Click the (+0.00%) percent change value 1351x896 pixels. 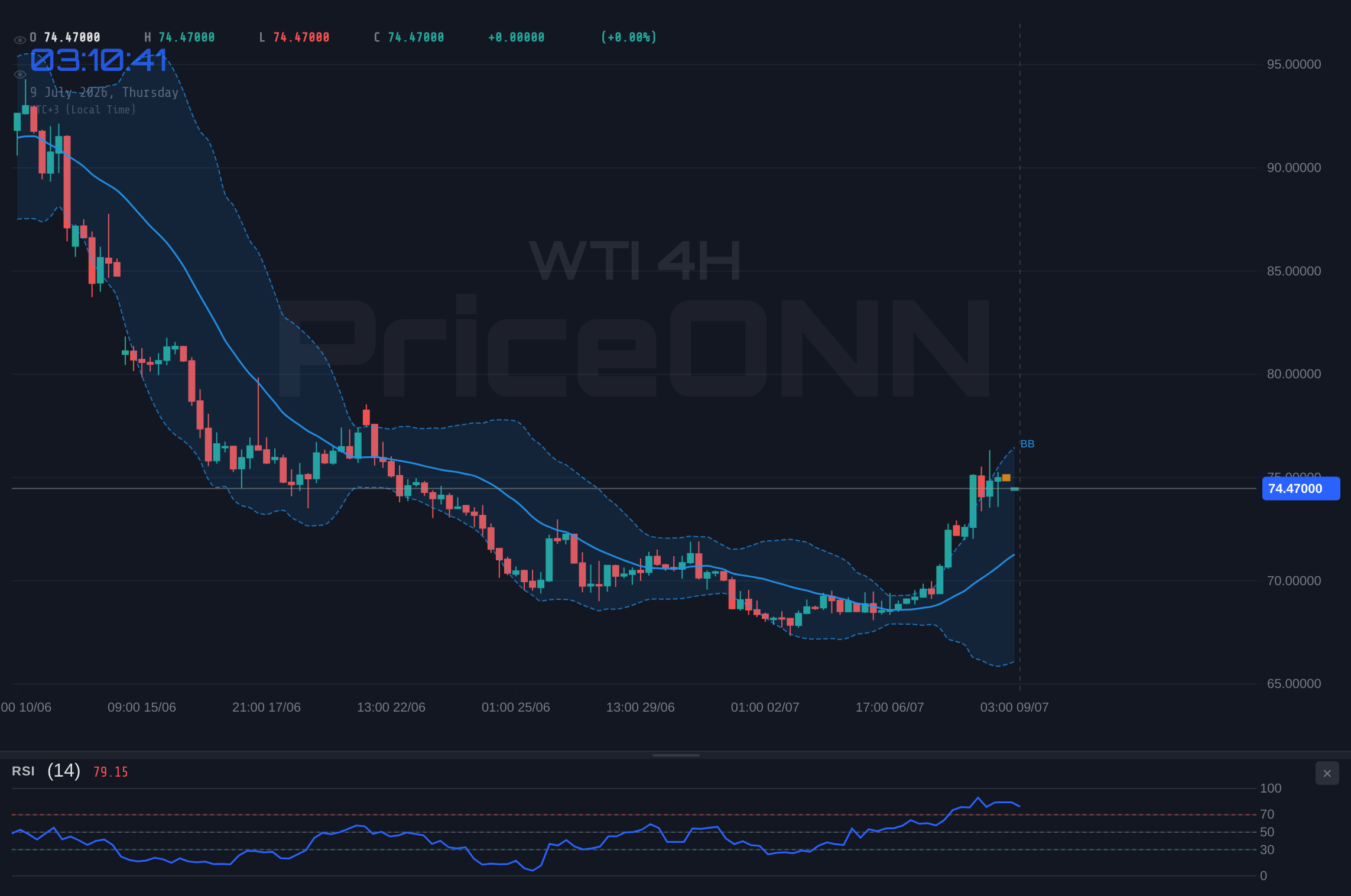629,37
